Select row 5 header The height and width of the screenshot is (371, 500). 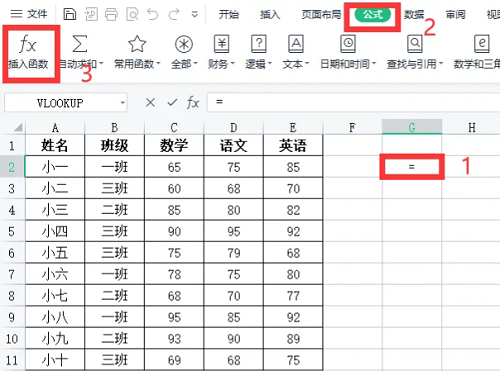tap(12, 231)
